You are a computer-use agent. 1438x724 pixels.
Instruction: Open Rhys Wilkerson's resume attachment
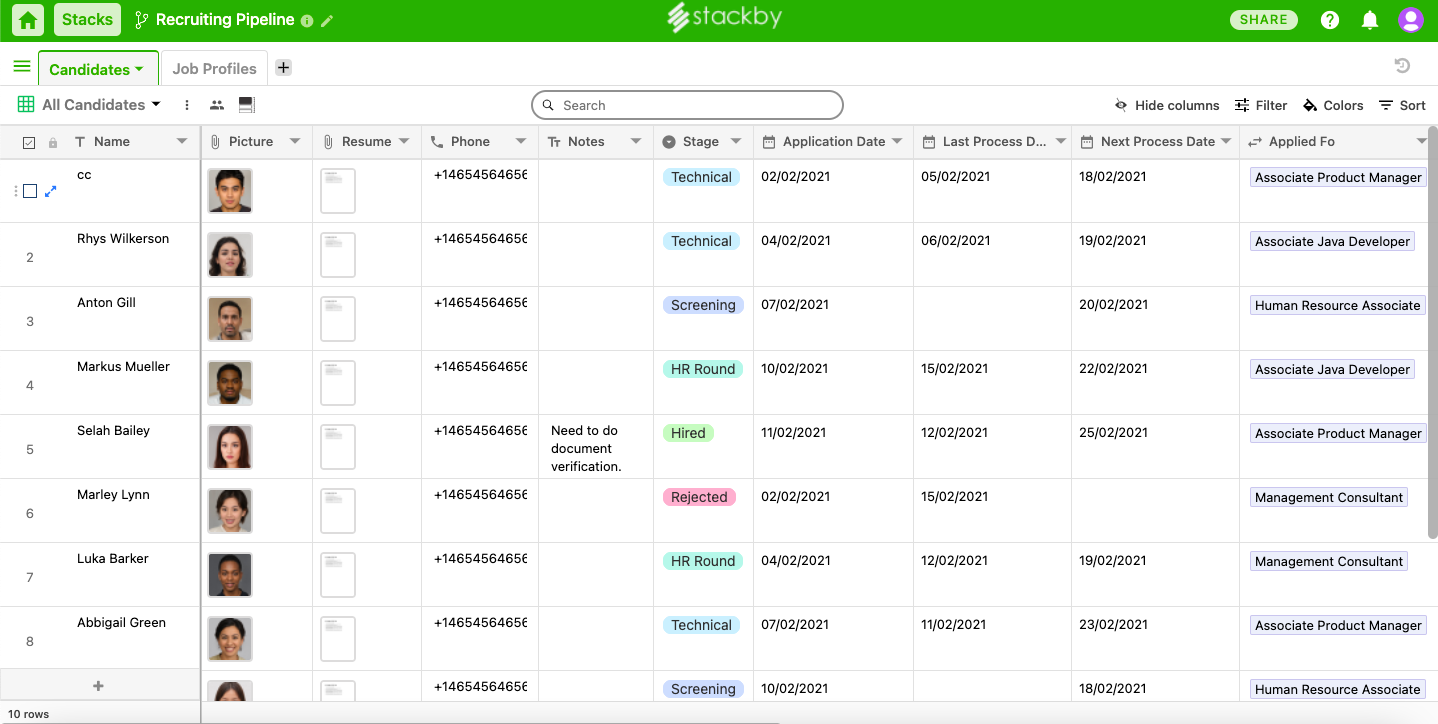coord(338,255)
